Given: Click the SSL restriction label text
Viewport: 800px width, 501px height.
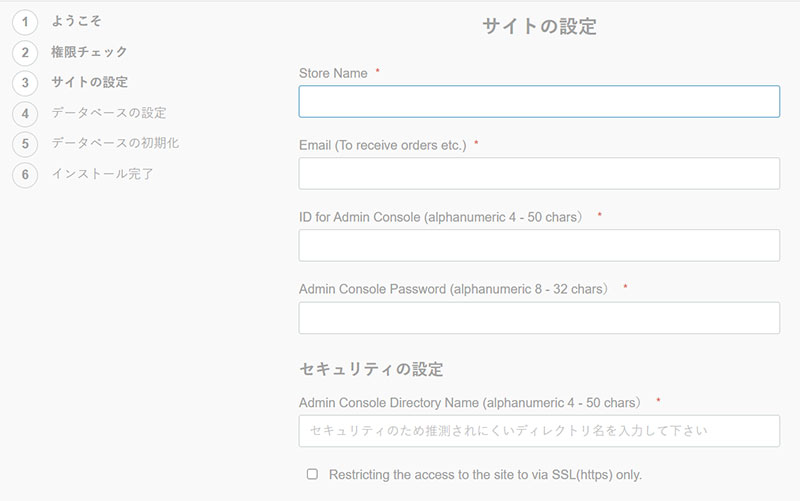Looking at the screenshot, I should tap(485, 474).
